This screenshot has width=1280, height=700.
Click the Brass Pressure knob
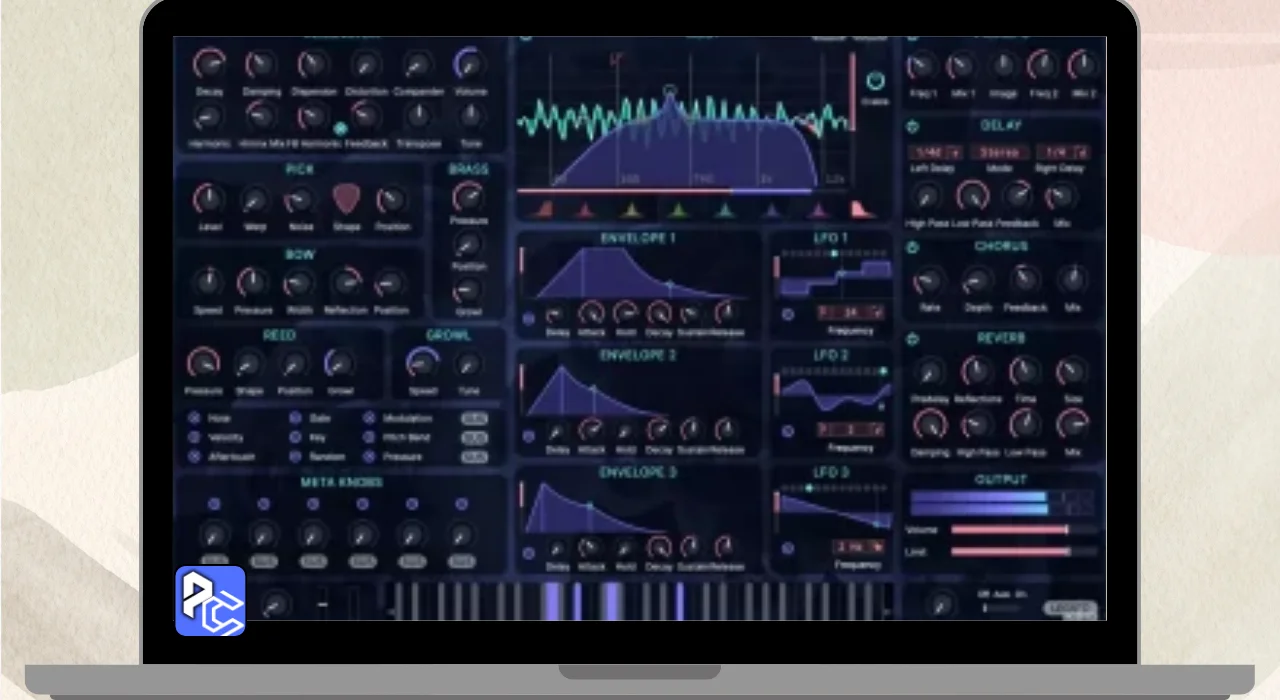468,197
